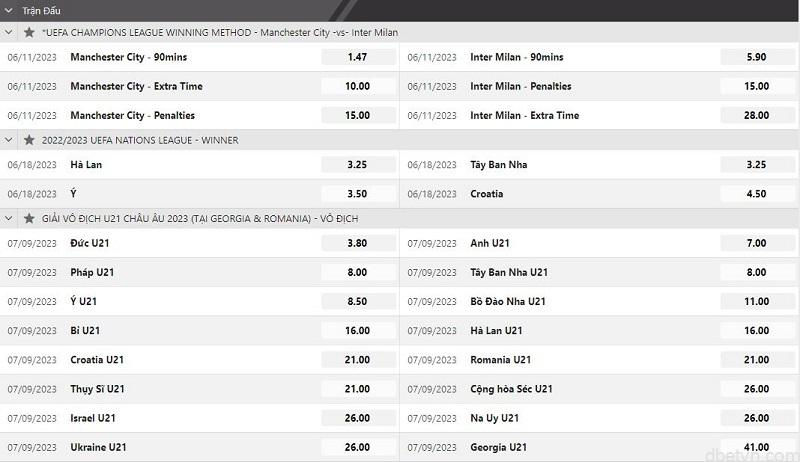Click the Ukraine U21 team name
The height and width of the screenshot is (462, 800).
[98, 447]
